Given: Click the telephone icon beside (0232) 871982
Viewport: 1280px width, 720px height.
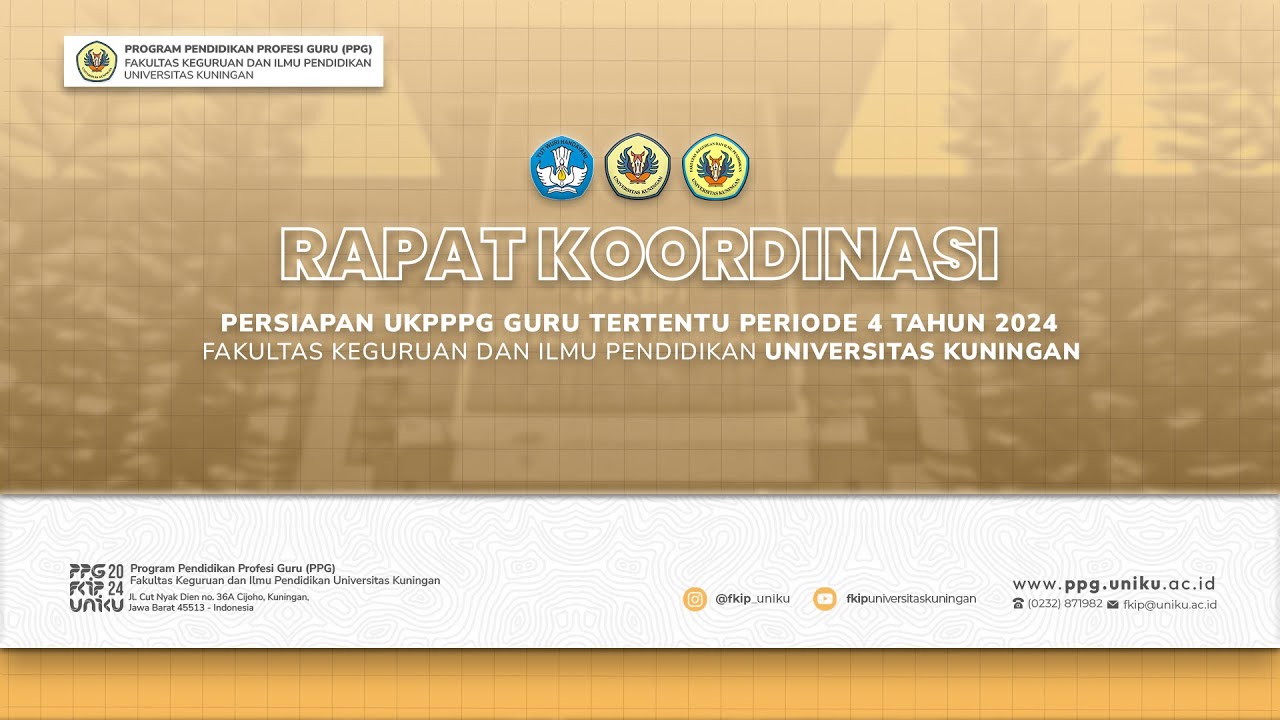Looking at the screenshot, I should pos(1018,604).
